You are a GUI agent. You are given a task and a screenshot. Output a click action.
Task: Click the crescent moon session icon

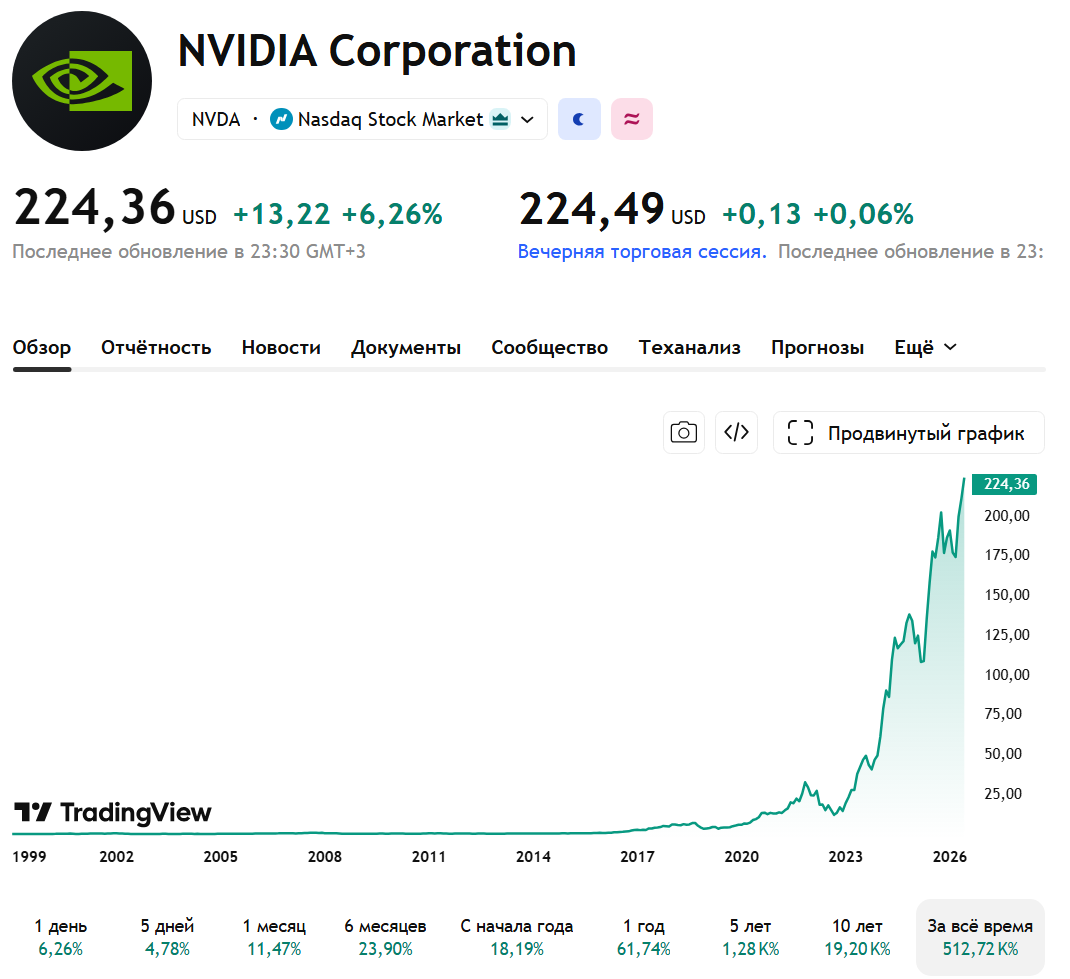tap(579, 119)
